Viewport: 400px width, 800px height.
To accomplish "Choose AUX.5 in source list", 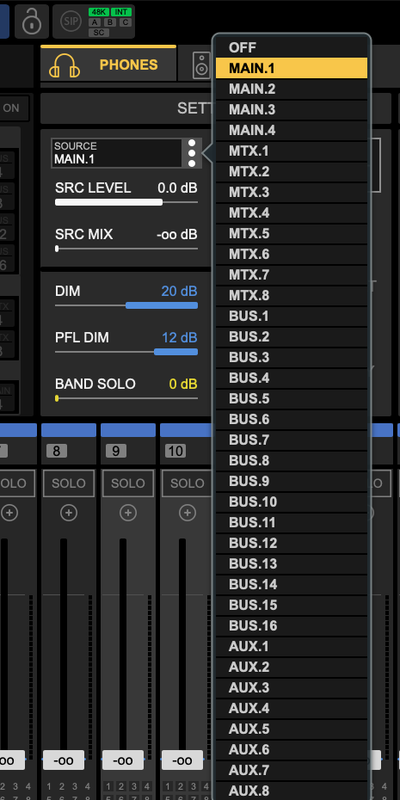I will [x=291, y=729].
